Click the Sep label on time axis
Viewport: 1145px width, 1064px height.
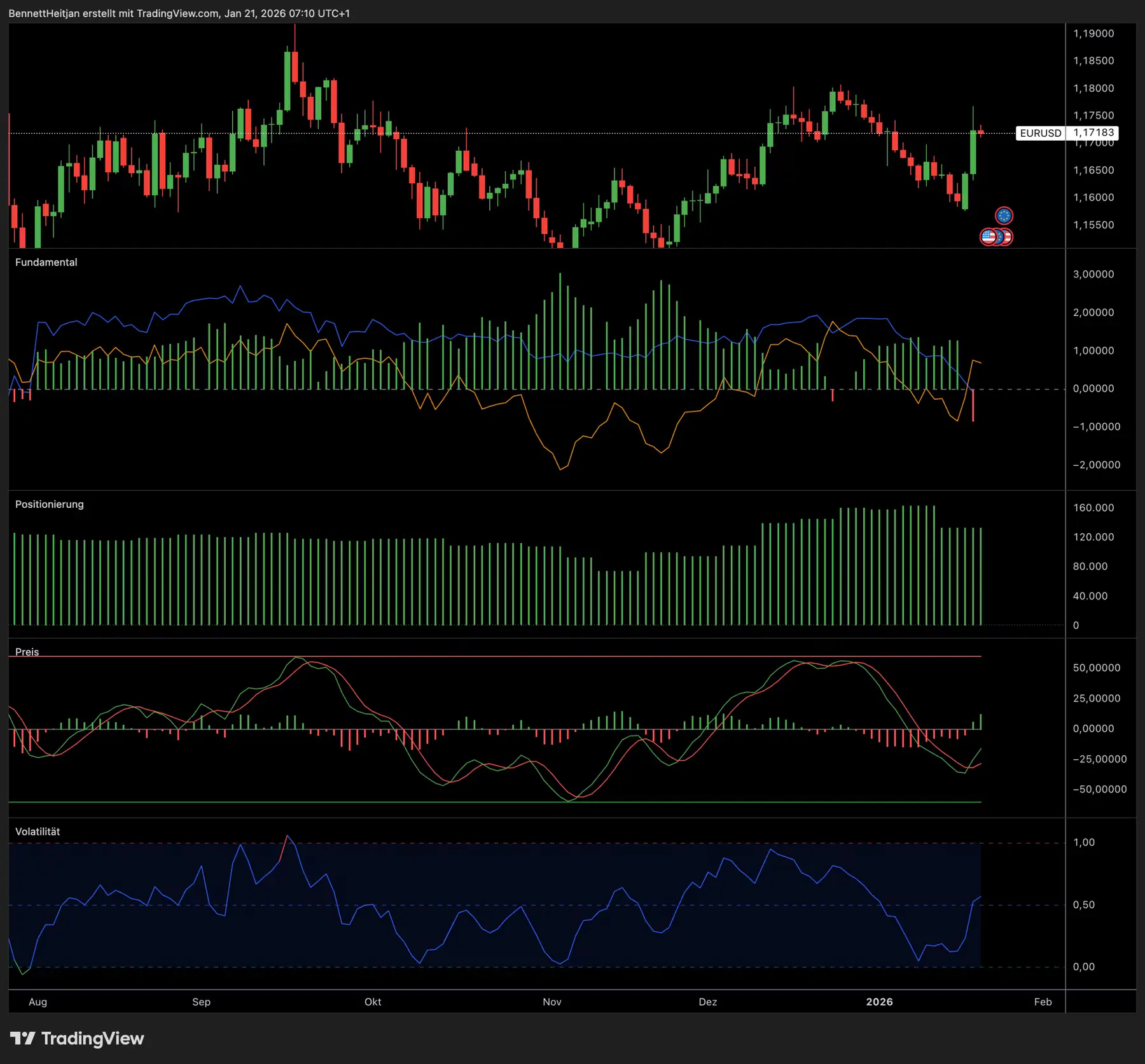coord(201,1002)
